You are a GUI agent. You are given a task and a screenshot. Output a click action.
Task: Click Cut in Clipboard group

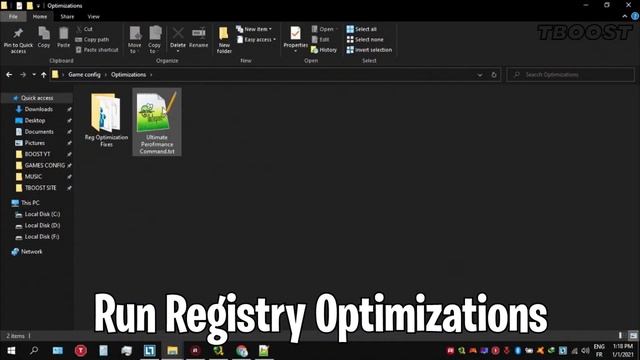click(84, 29)
